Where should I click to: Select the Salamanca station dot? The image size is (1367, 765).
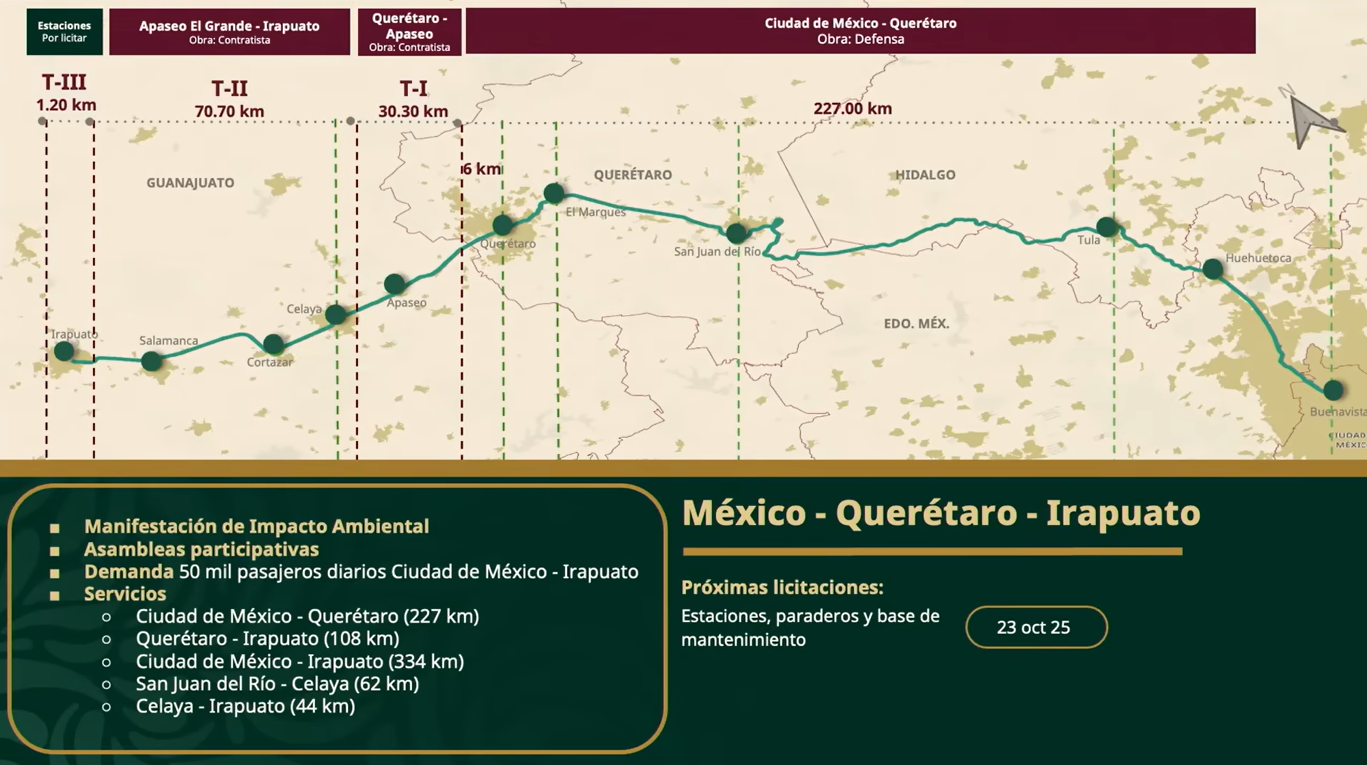[x=151, y=361]
